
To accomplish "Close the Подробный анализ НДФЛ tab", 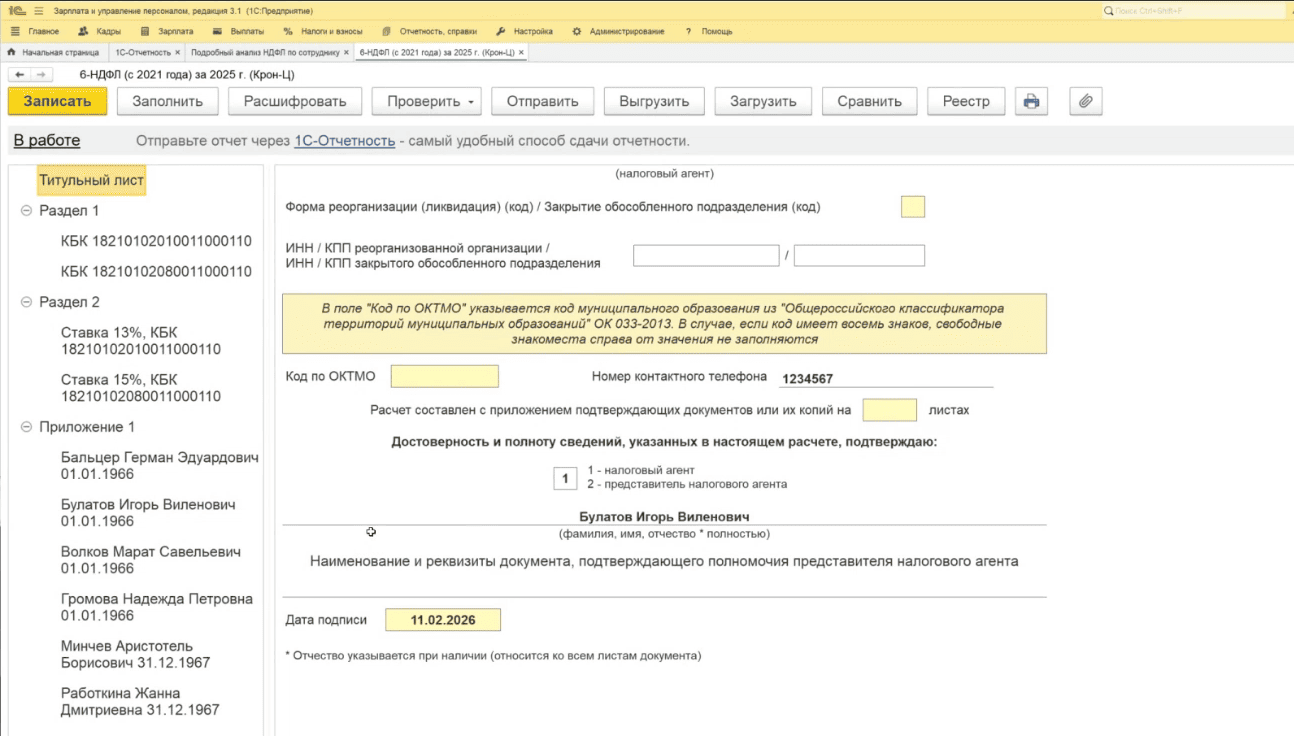I will 346,52.
